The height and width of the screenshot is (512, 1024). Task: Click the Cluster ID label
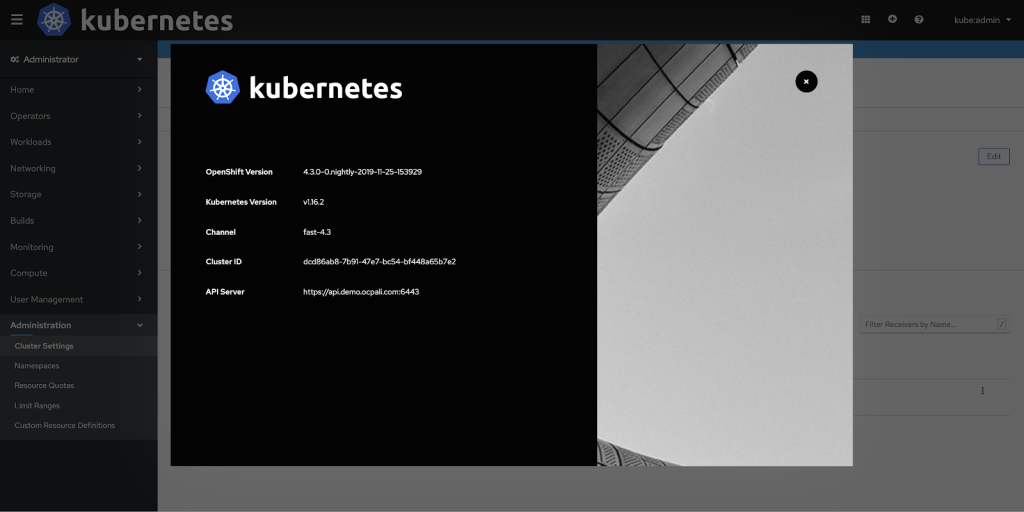(224, 262)
